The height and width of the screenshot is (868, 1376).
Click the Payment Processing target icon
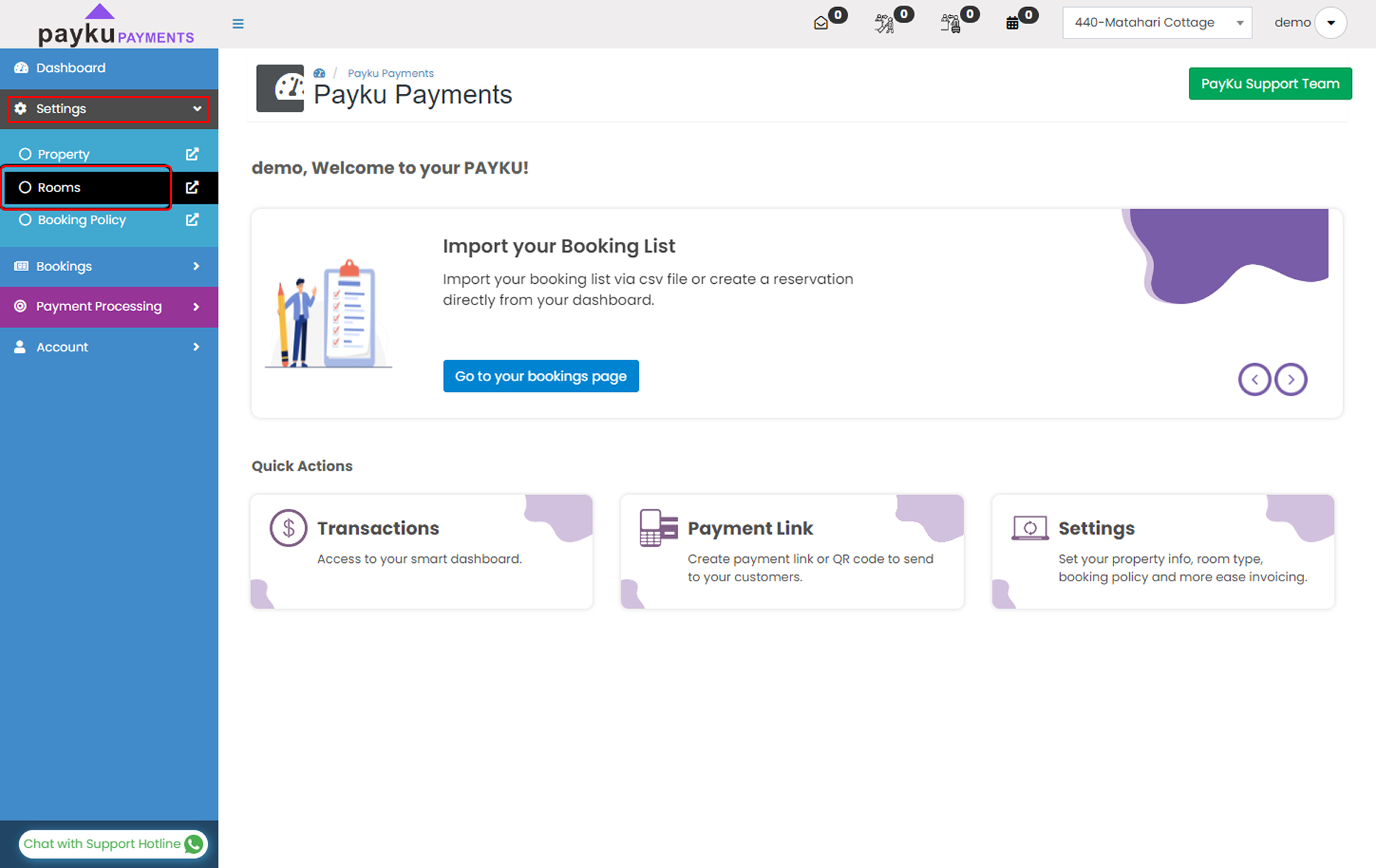(21, 306)
